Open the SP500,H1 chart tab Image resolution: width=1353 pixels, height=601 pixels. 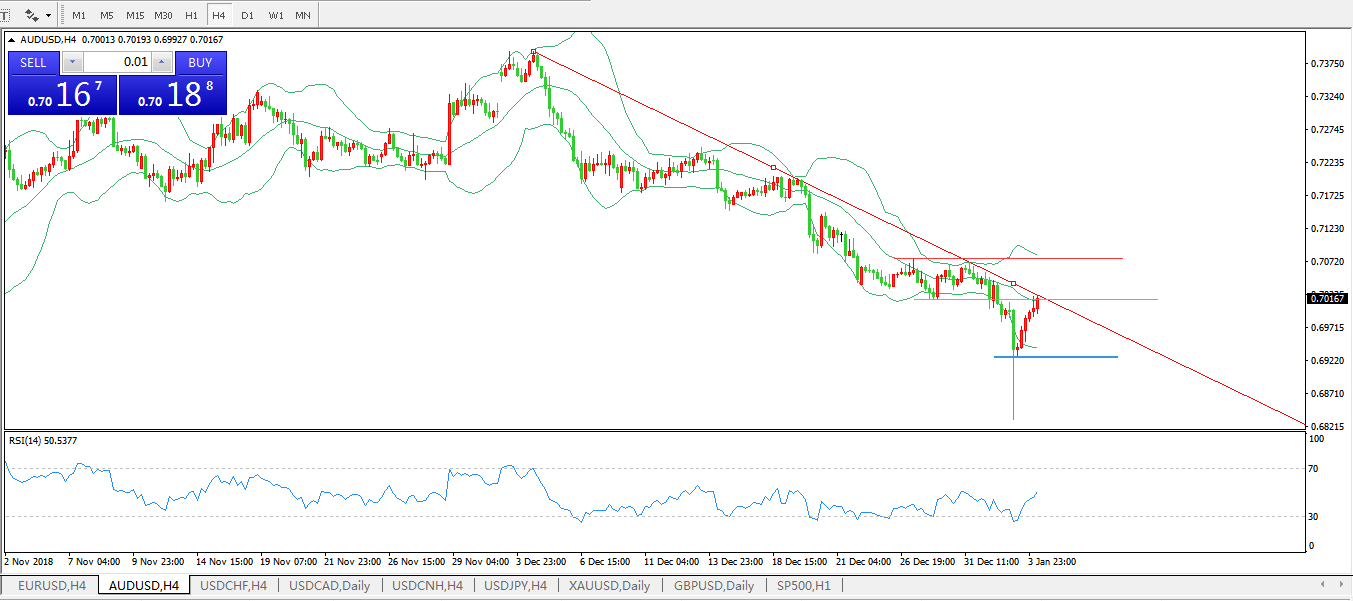tap(807, 585)
